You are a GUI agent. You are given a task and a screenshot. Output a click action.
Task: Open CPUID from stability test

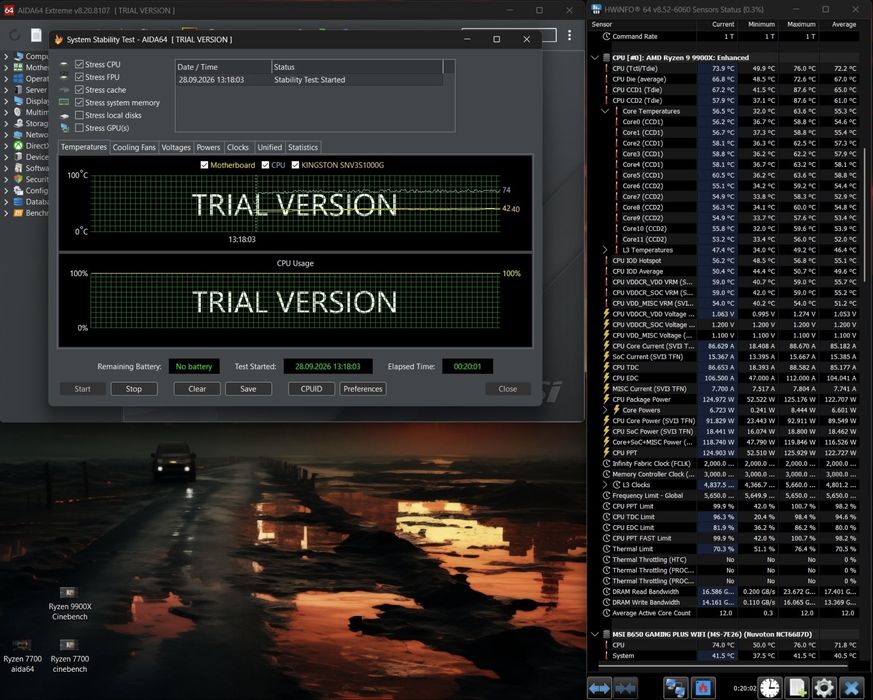[311, 389]
